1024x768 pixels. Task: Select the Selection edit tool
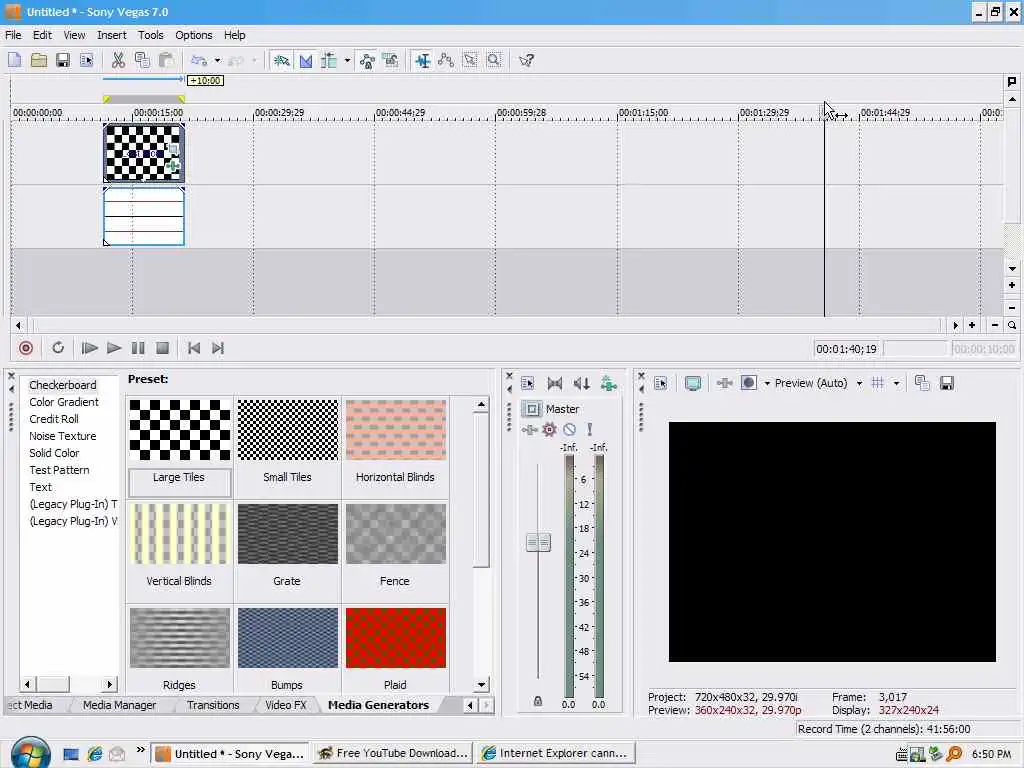[x=470, y=60]
